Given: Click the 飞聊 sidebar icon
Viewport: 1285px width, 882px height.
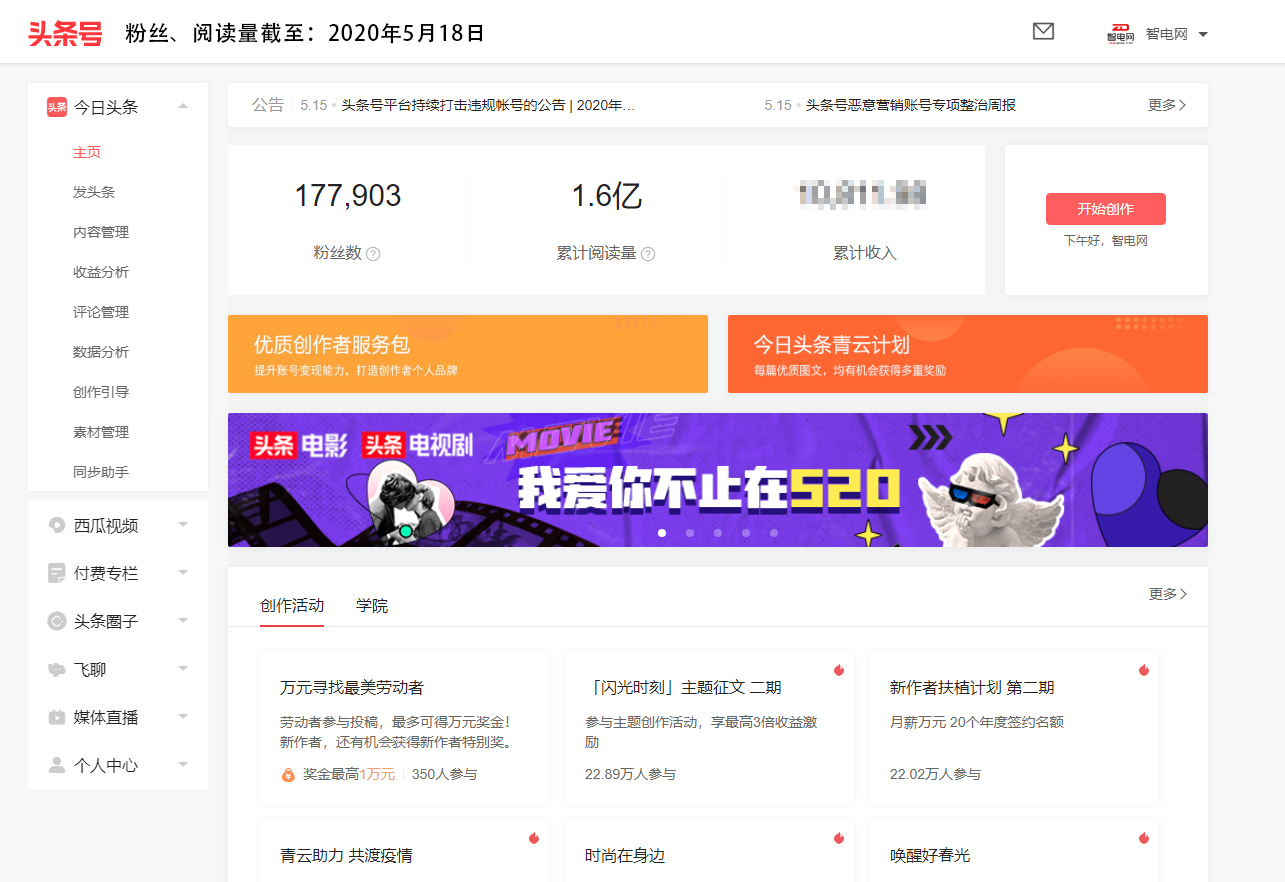Looking at the screenshot, I should [57, 669].
